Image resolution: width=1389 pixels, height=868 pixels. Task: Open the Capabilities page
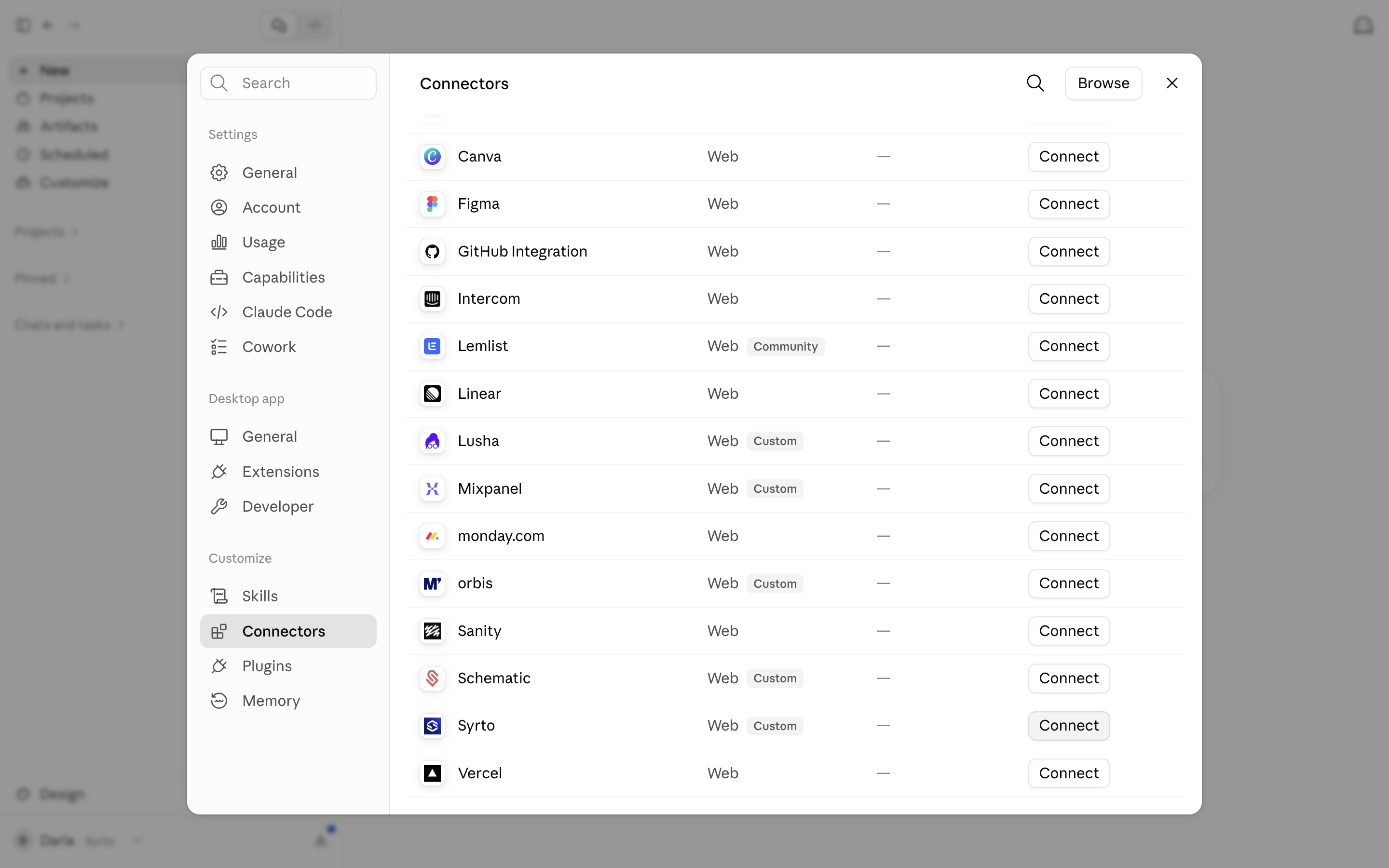point(288,277)
